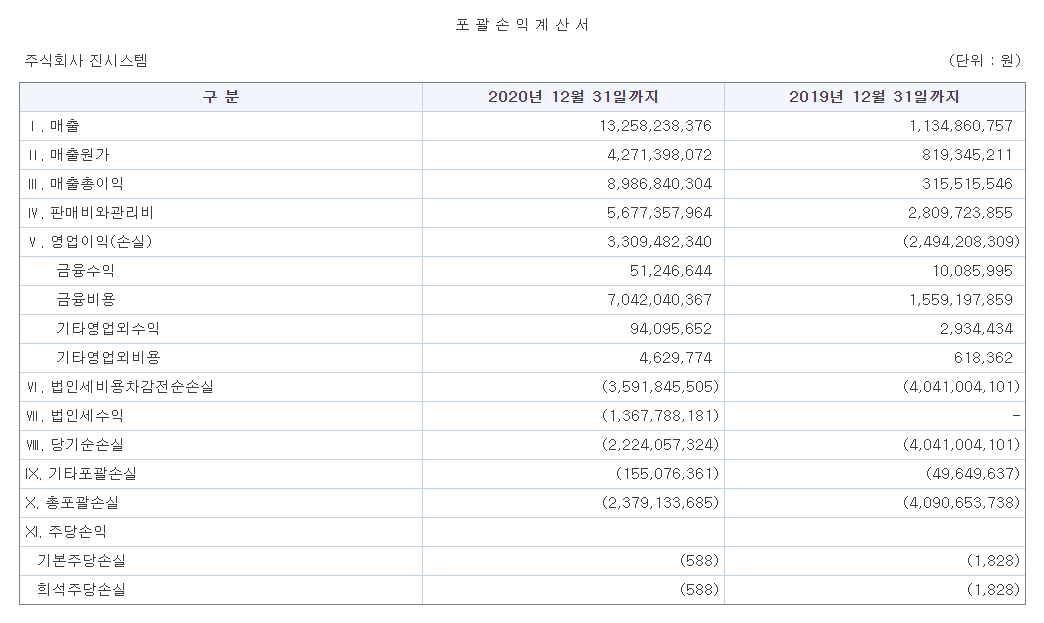Select the 2019 value in 당기순손실 row
Viewport: 1044px width, 623px height.
pos(961,445)
